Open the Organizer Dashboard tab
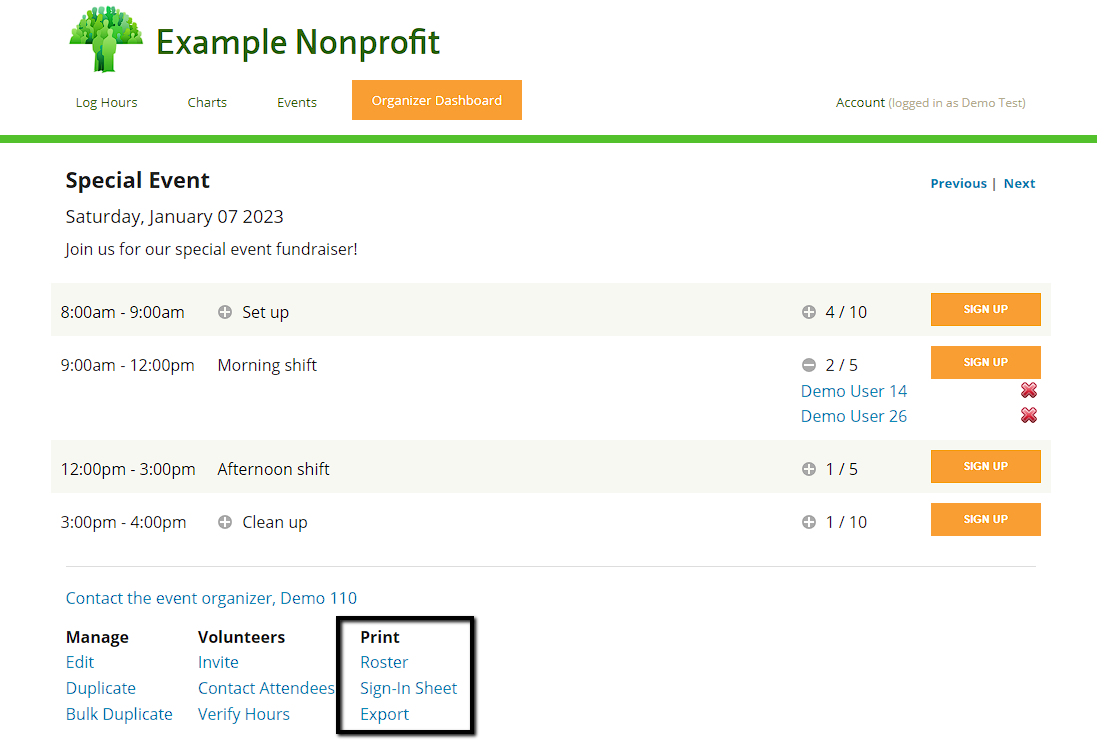 click(x=436, y=100)
